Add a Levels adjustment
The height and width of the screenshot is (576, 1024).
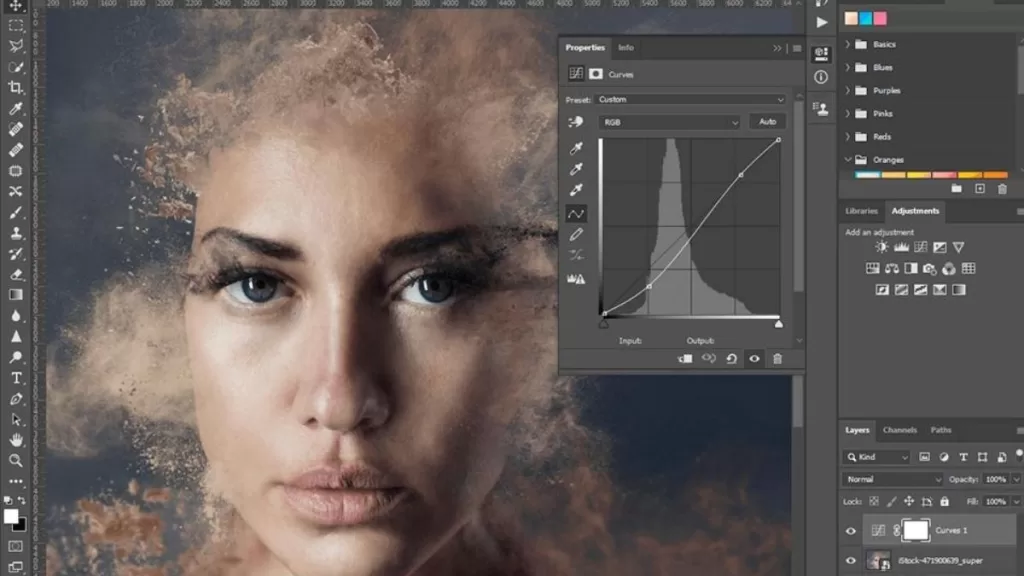[x=901, y=247]
